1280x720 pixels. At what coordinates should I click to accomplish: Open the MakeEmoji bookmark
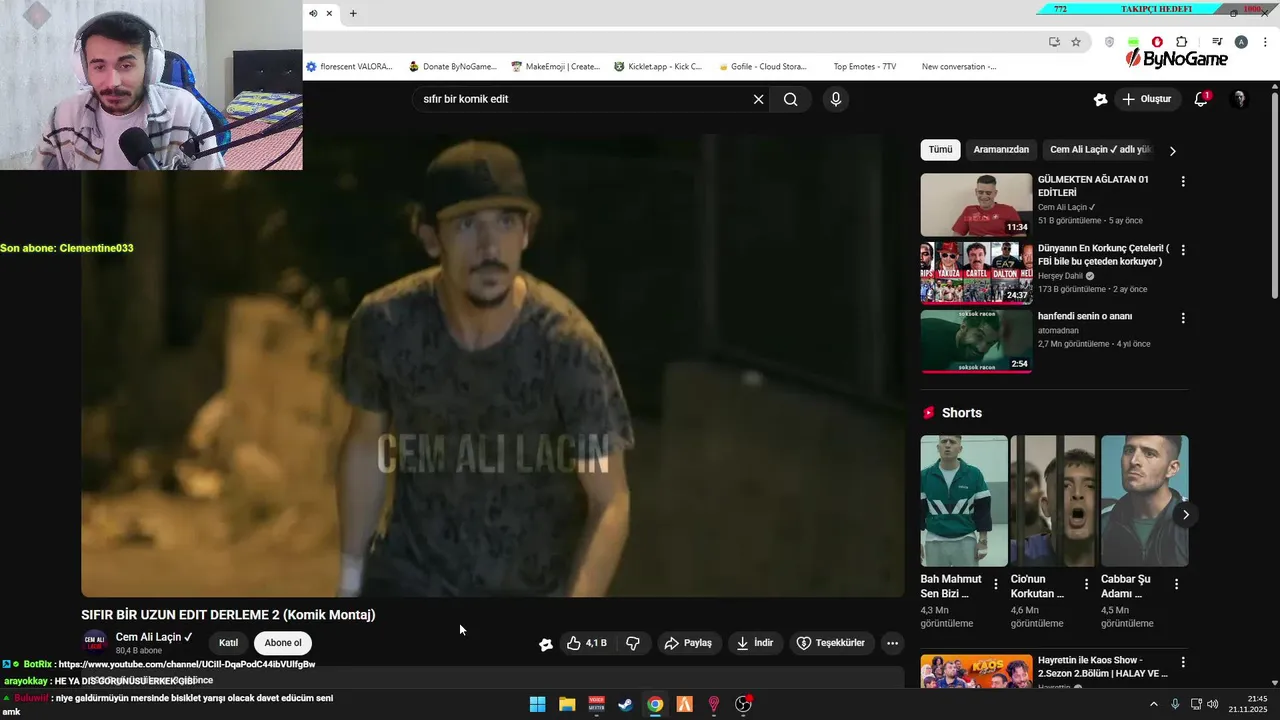(x=555, y=67)
